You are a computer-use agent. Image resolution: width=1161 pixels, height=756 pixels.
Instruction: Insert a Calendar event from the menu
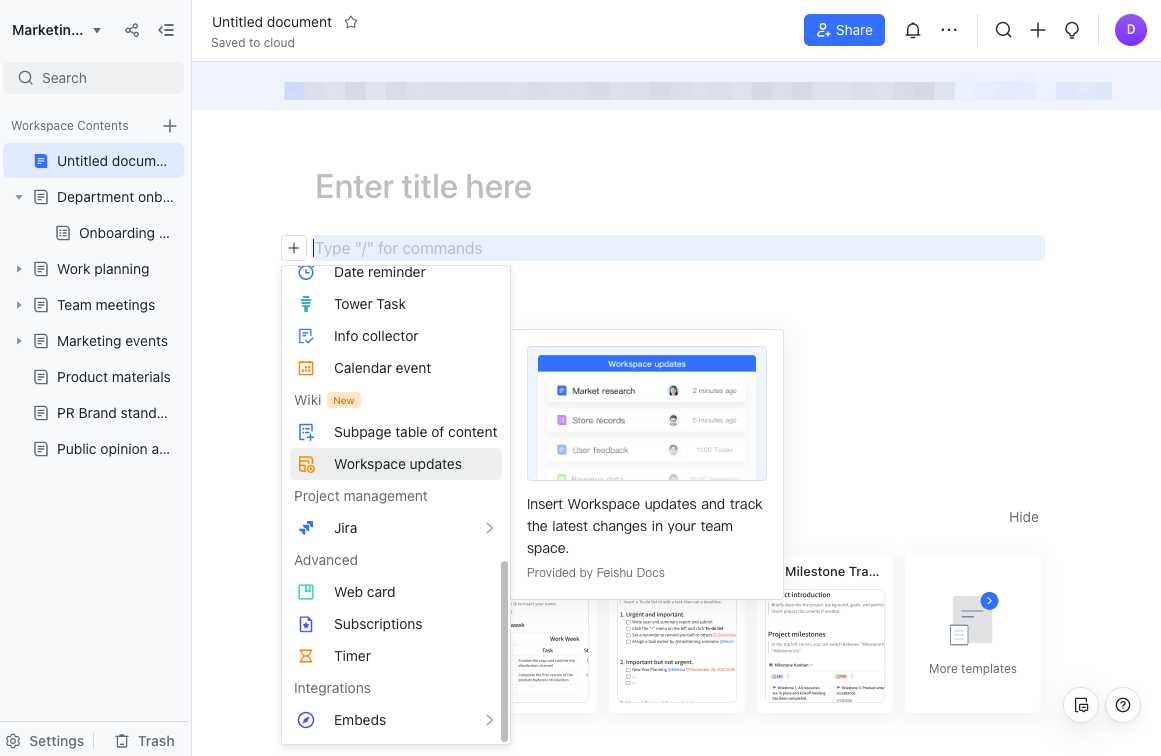tap(382, 367)
